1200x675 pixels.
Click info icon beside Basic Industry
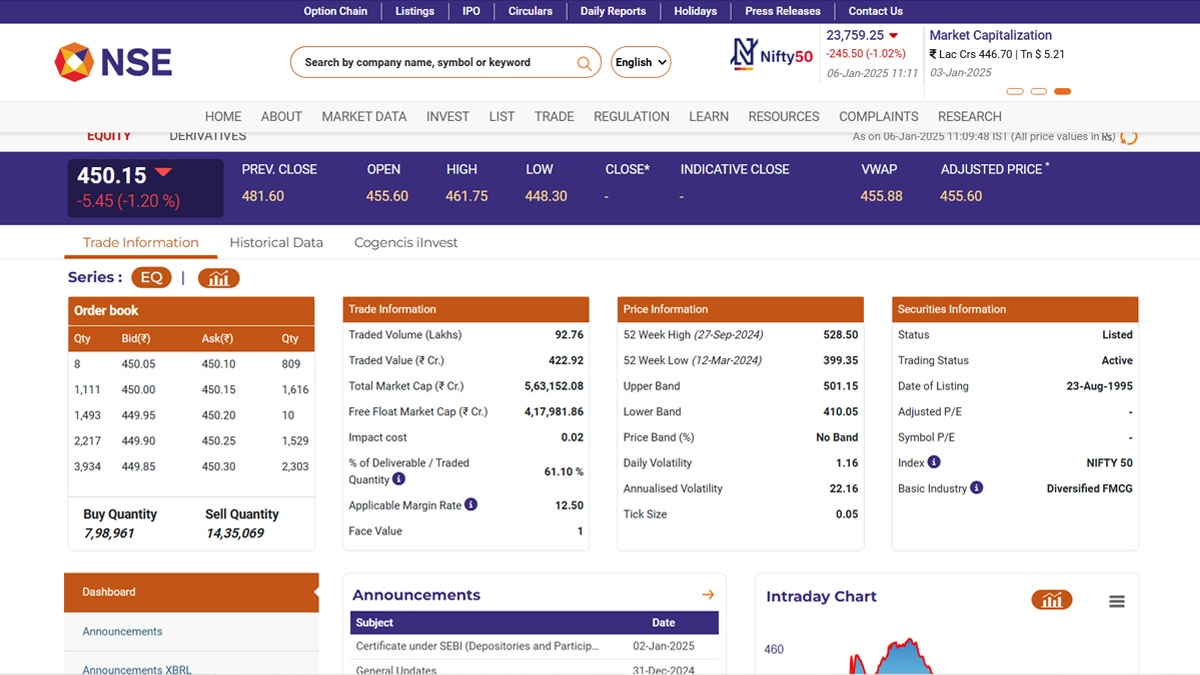click(977, 488)
